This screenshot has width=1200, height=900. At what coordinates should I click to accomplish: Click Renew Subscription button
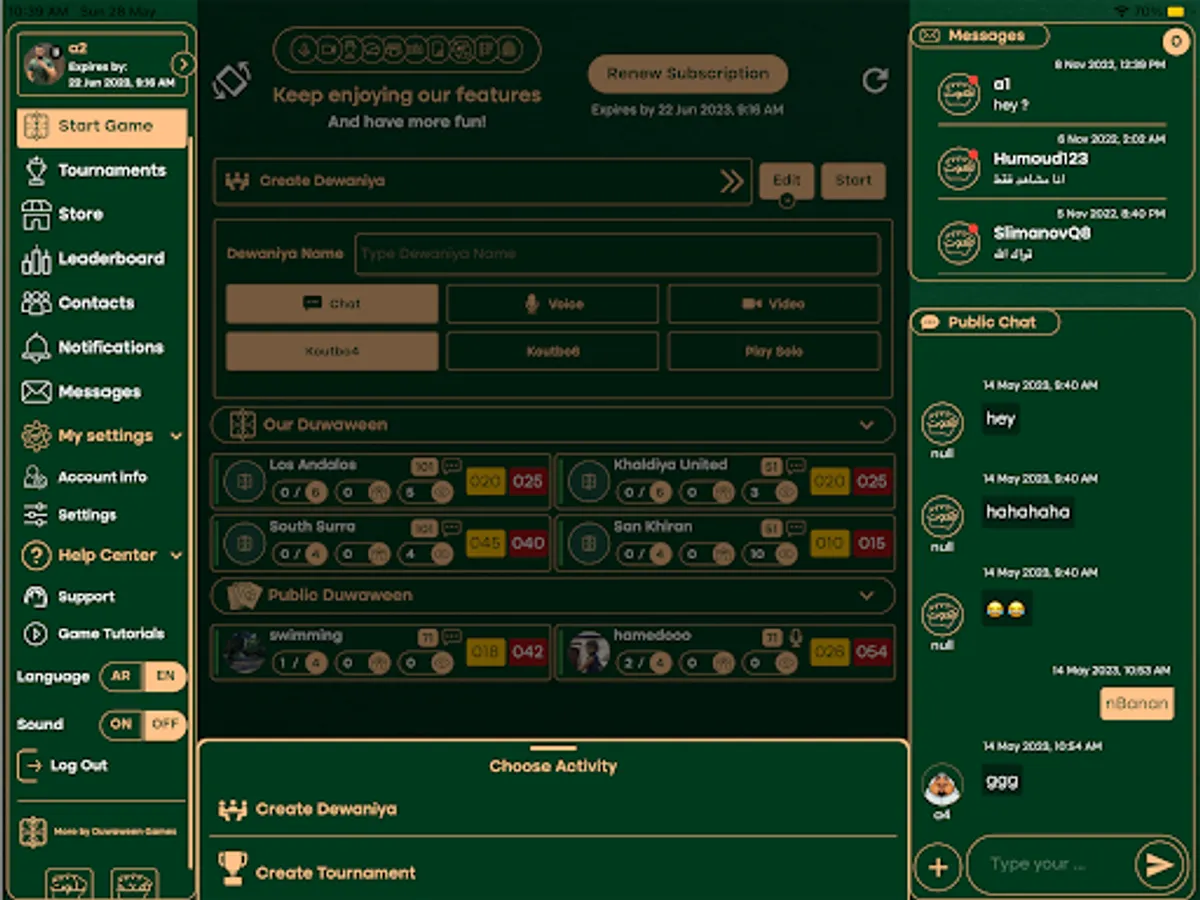pos(688,74)
